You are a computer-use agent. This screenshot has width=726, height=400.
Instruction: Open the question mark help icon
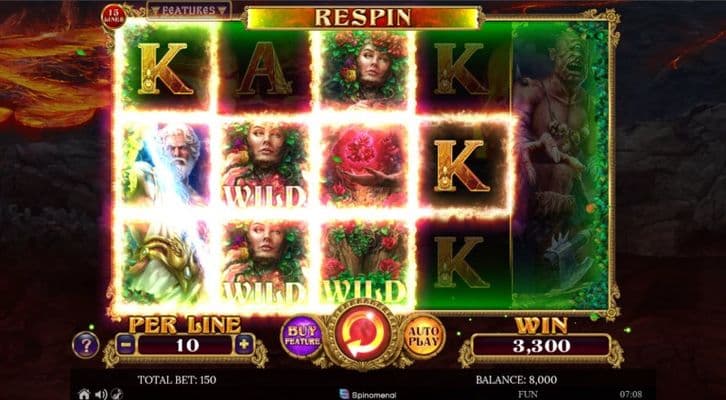click(86, 345)
